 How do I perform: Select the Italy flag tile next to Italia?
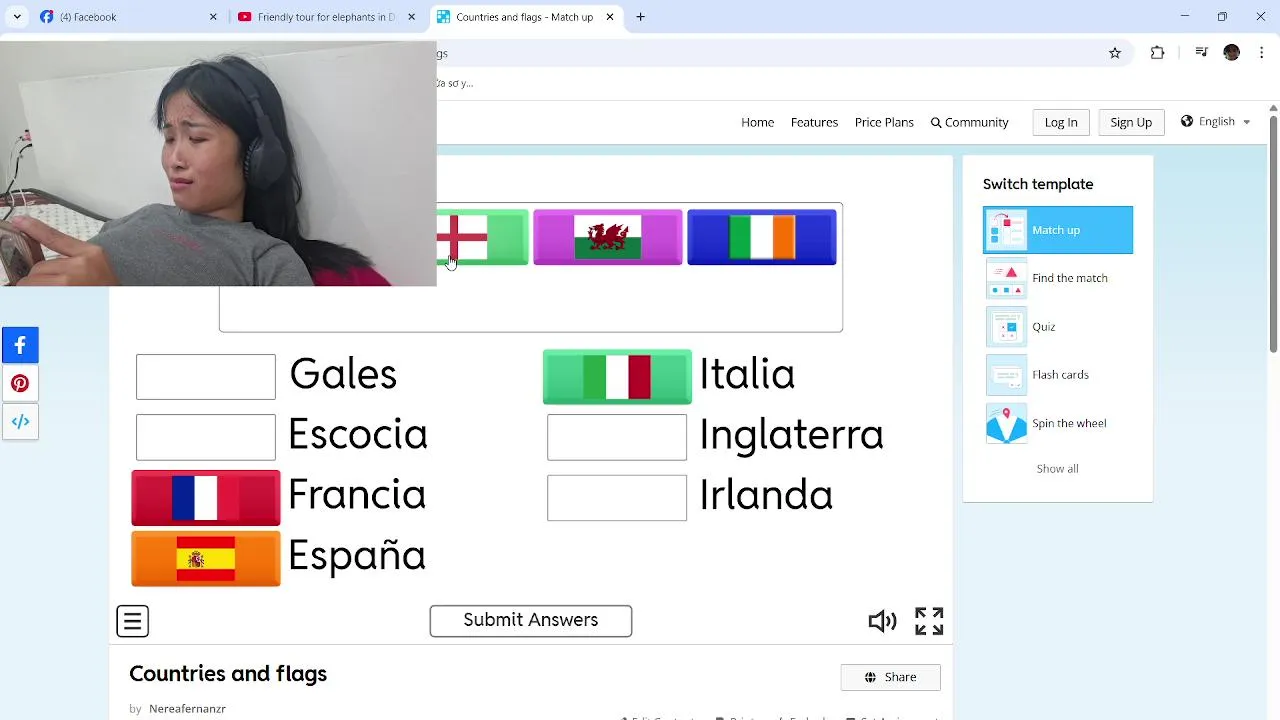[x=617, y=377]
